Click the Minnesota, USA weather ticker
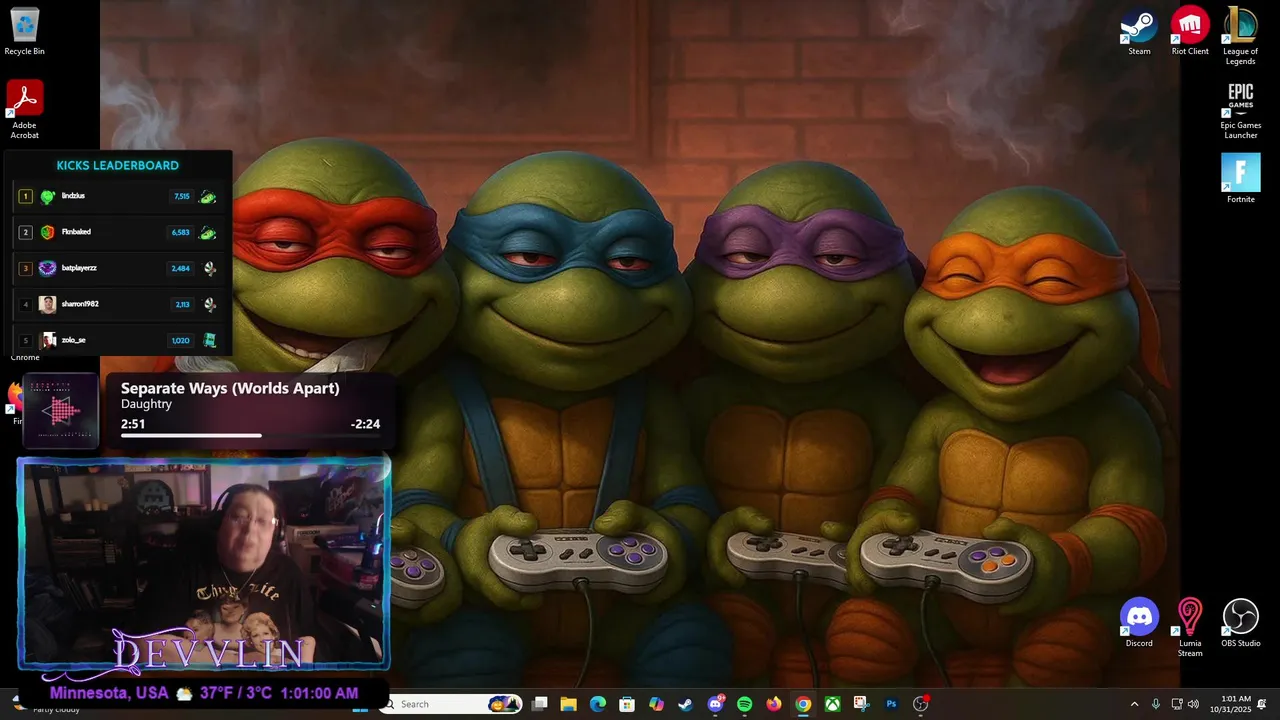The width and height of the screenshot is (1280, 720). pyautogui.click(x=204, y=693)
